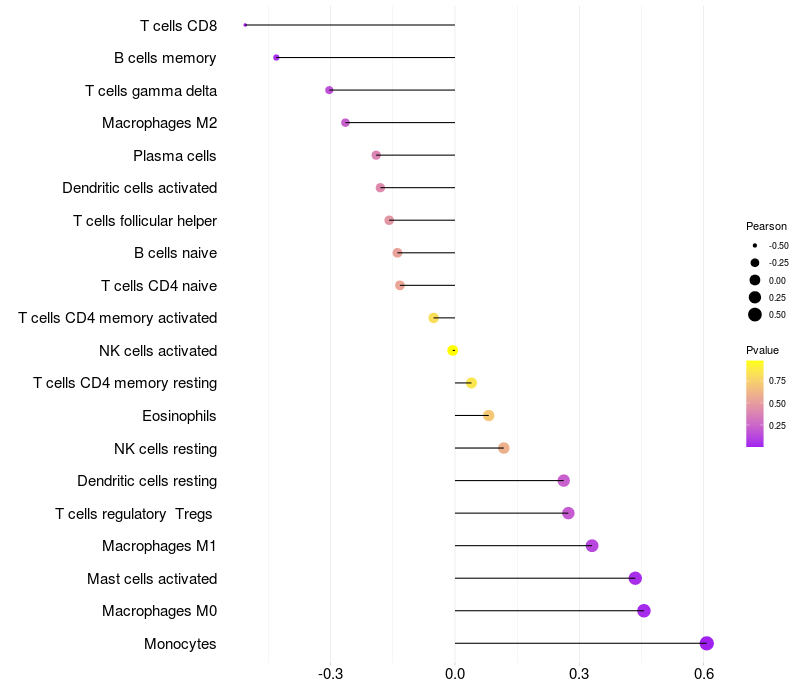Click the T cells CD8 data point
800x700 pixels.
tap(245, 25)
